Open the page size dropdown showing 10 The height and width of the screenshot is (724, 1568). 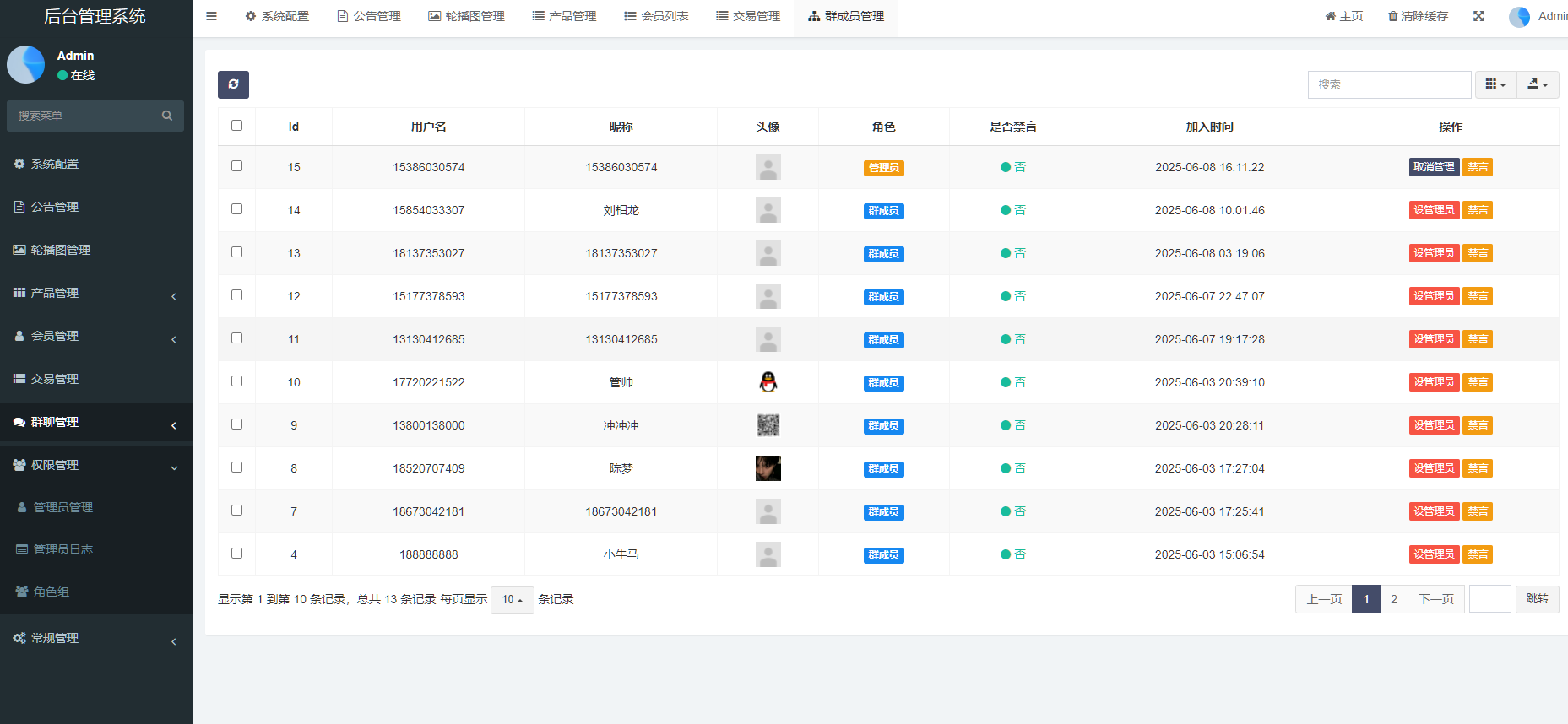point(512,600)
